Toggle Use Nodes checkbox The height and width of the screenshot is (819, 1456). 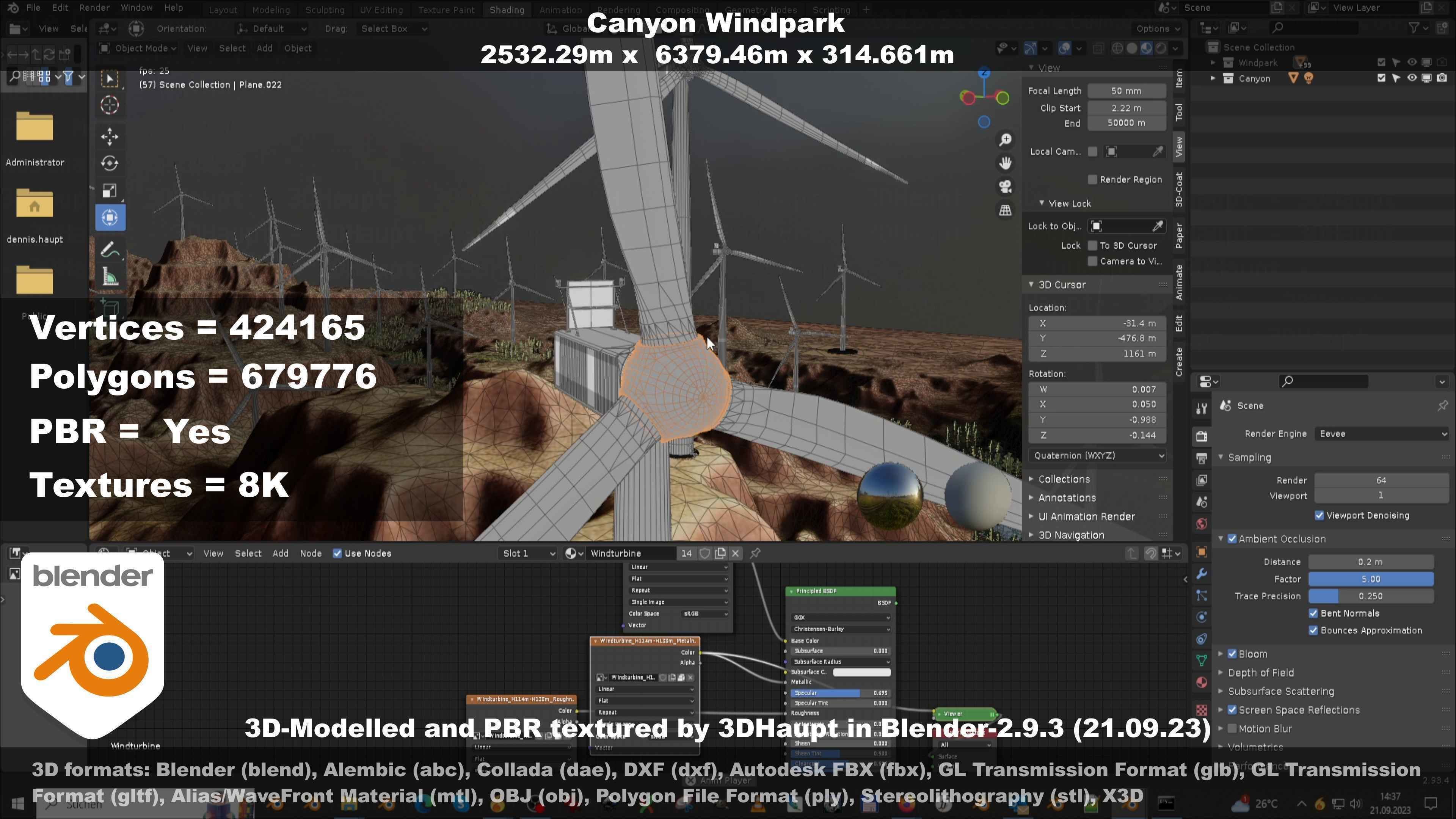tap(337, 553)
